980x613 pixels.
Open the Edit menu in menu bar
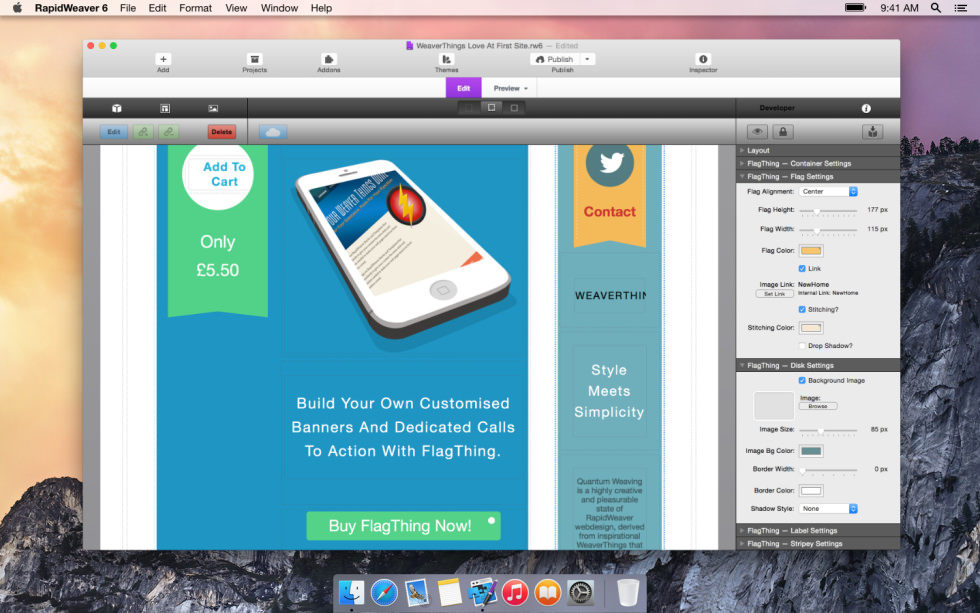158,8
